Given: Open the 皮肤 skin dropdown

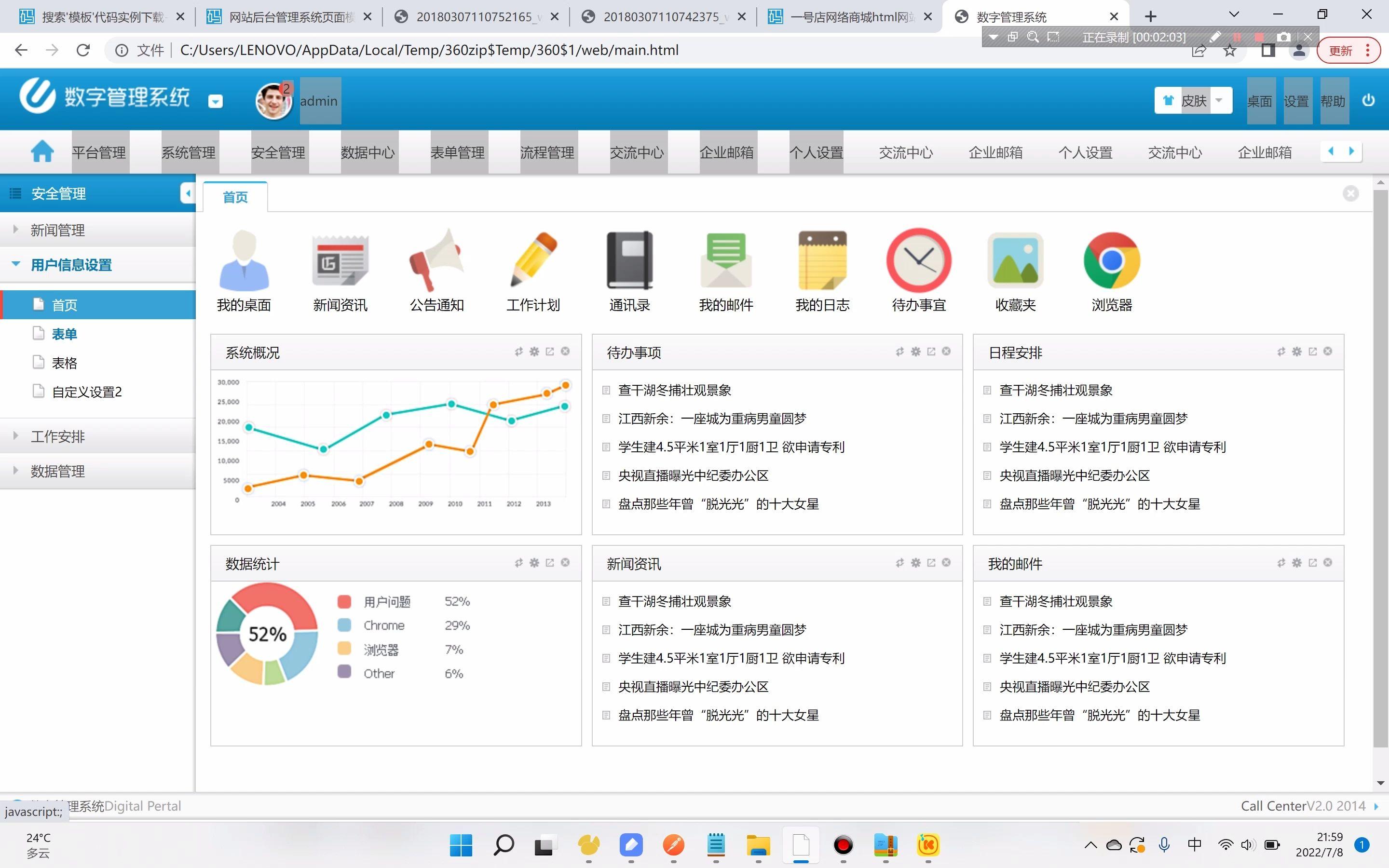Looking at the screenshot, I should pos(1193,101).
